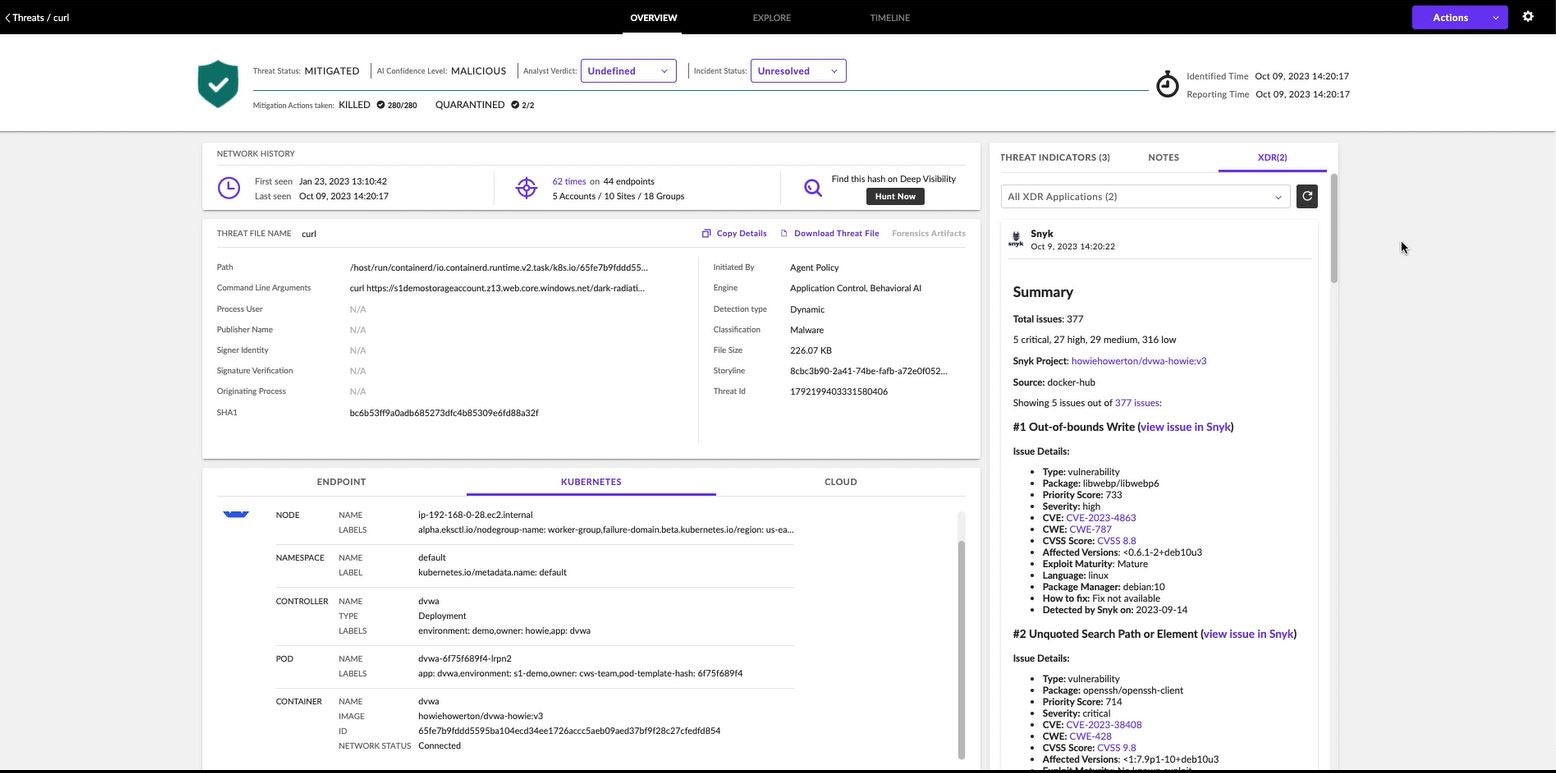Open the CVE-2023-4863 link
The height and width of the screenshot is (773, 1556).
[1100, 518]
